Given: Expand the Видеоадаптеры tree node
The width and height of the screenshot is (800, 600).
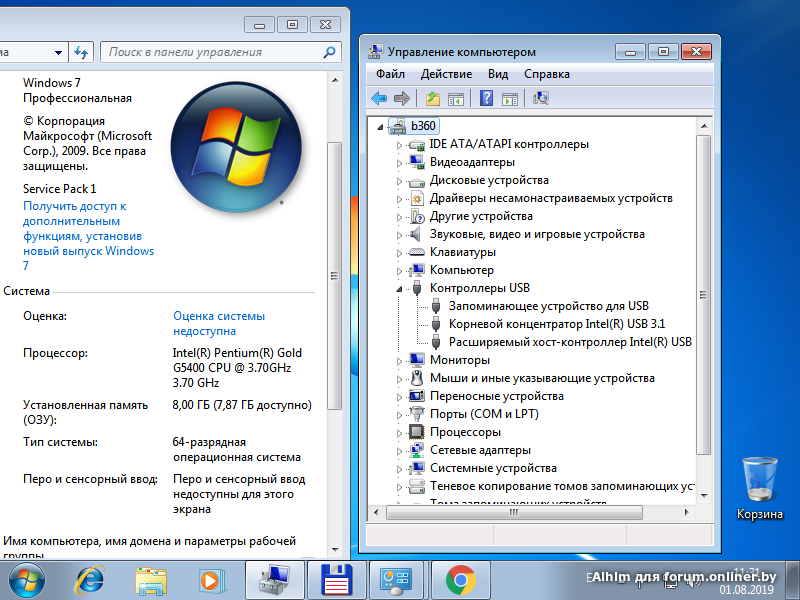Looking at the screenshot, I should pos(400,162).
